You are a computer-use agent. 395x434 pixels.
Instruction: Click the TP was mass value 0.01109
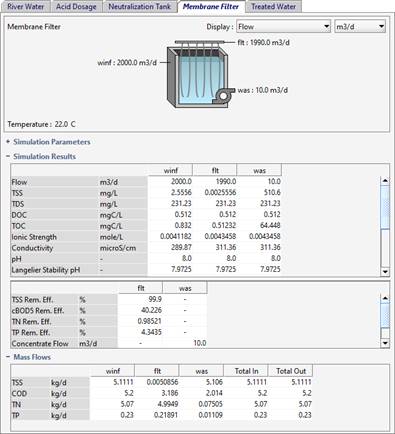tap(211, 415)
